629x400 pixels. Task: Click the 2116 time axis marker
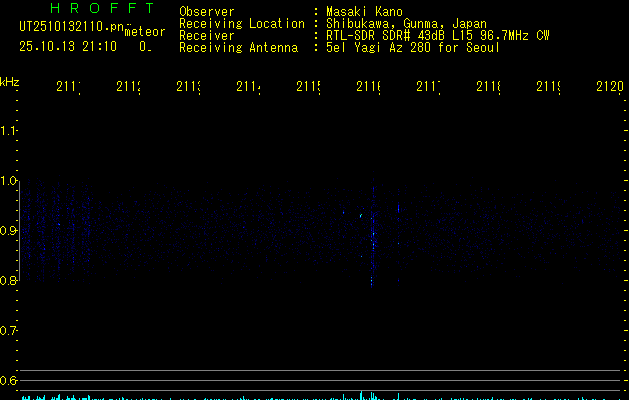tap(368, 87)
